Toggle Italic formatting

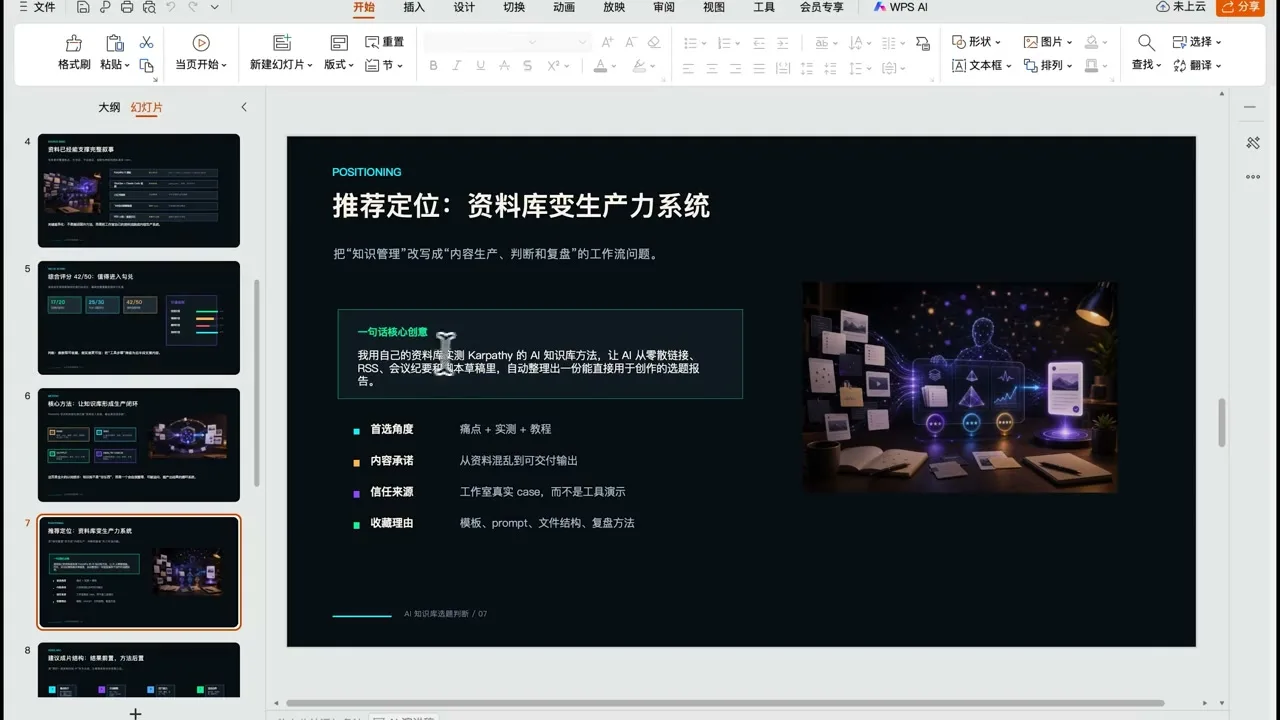[x=457, y=66]
